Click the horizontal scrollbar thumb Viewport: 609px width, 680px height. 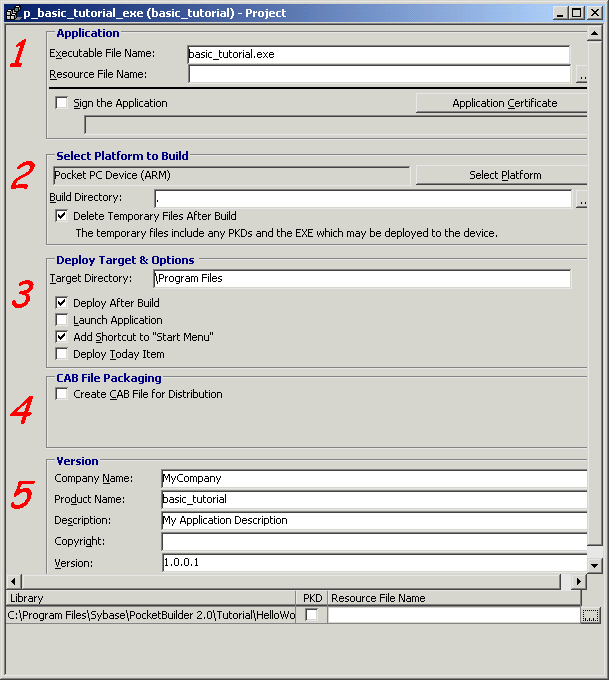tap(291, 581)
